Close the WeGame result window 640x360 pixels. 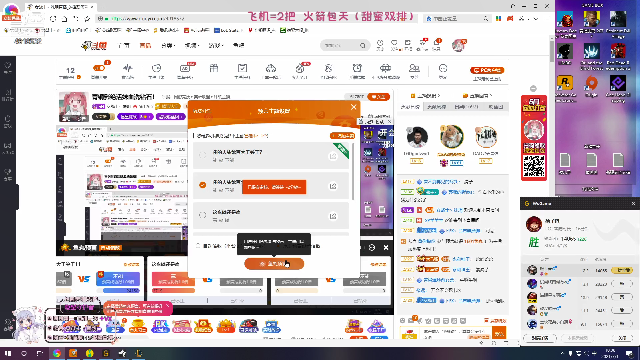[x=633, y=203]
